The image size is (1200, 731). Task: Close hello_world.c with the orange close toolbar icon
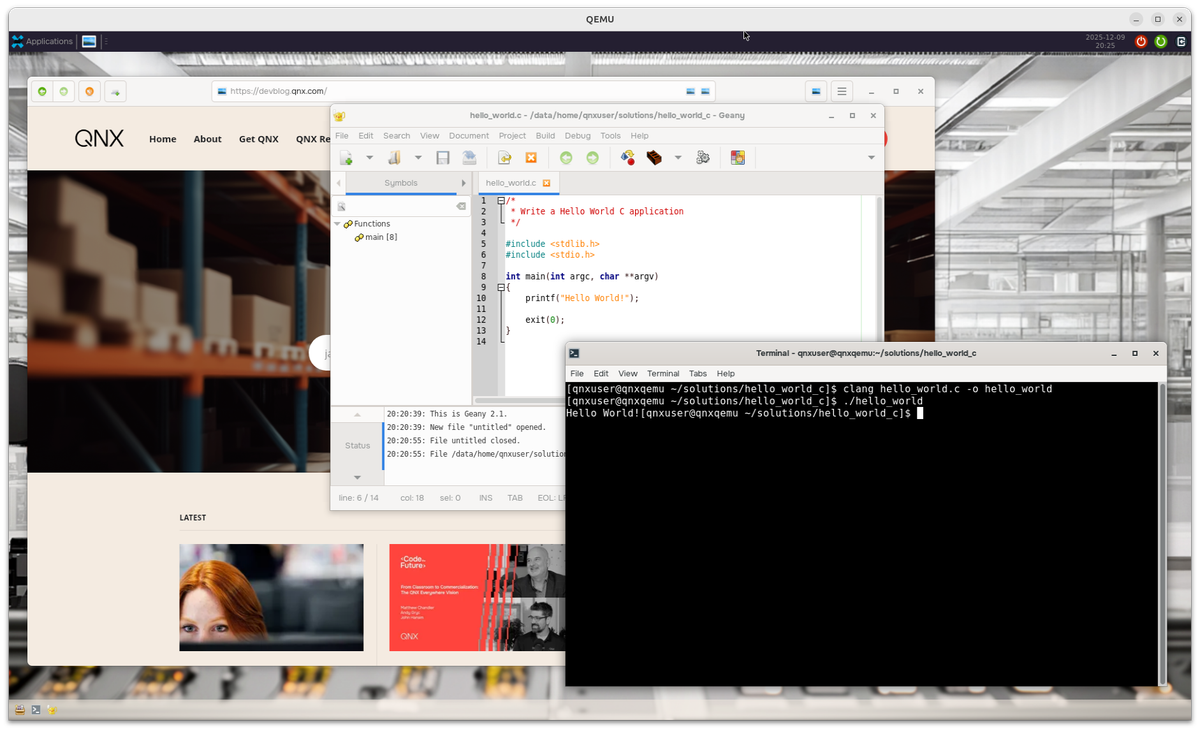tap(531, 157)
